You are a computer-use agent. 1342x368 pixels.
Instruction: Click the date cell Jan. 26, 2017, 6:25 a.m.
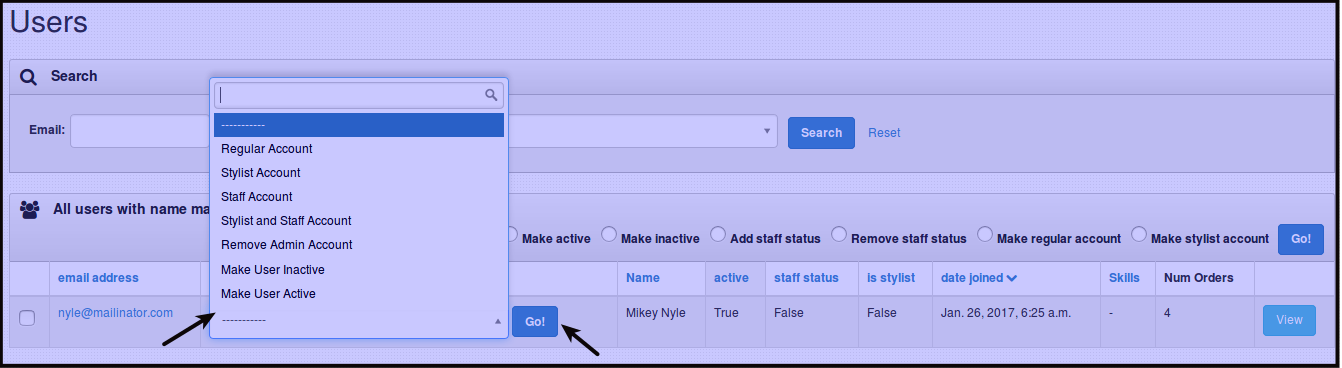click(1006, 313)
